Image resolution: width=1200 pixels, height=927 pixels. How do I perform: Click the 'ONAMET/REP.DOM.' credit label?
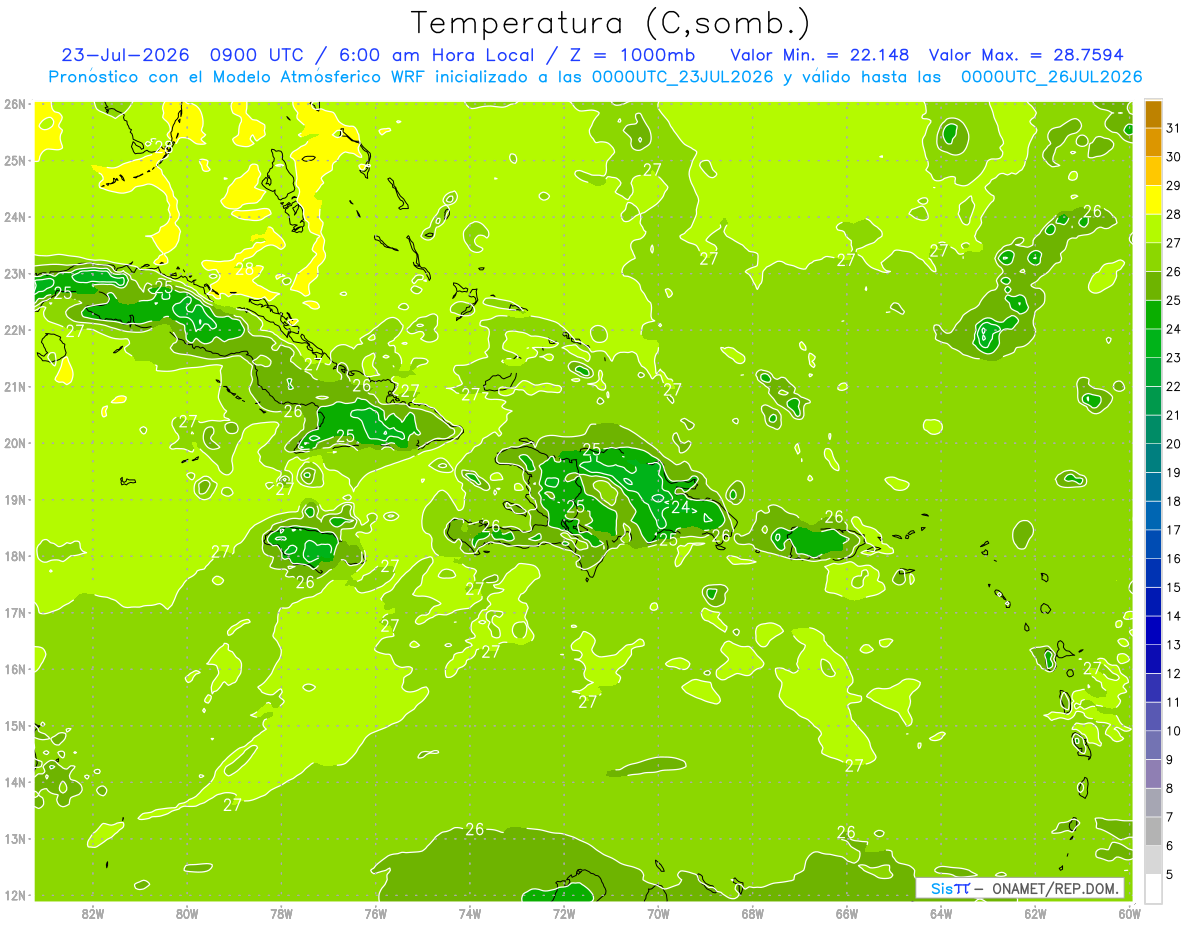(x=1055, y=888)
